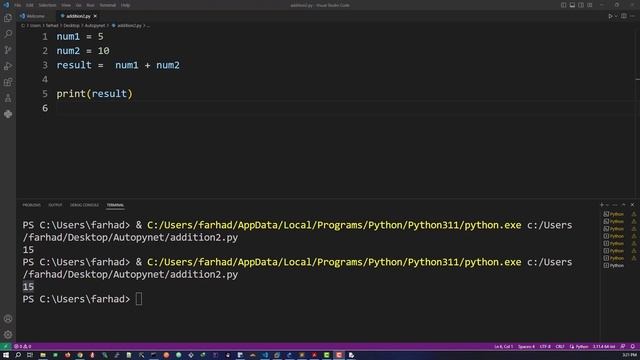Image resolution: width=640 pixels, height=360 pixels.
Task: Open the notifications bell in the status bar
Action: point(633,347)
